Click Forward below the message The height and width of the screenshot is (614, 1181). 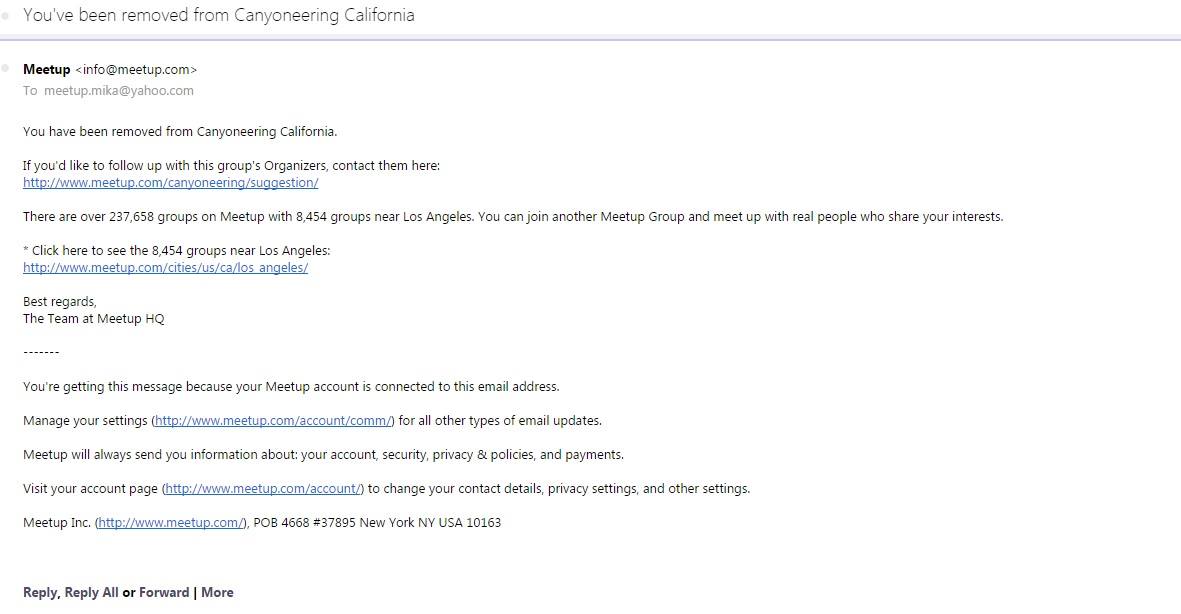click(x=164, y=592)
